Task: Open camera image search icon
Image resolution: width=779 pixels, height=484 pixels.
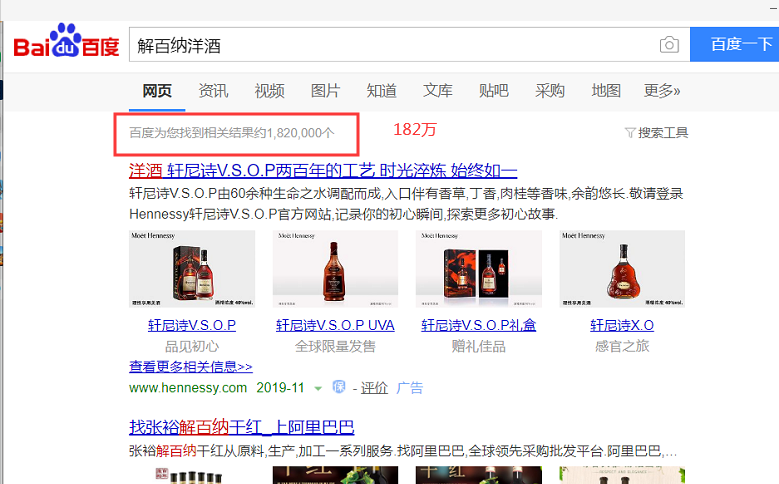Action: point(669,45)
